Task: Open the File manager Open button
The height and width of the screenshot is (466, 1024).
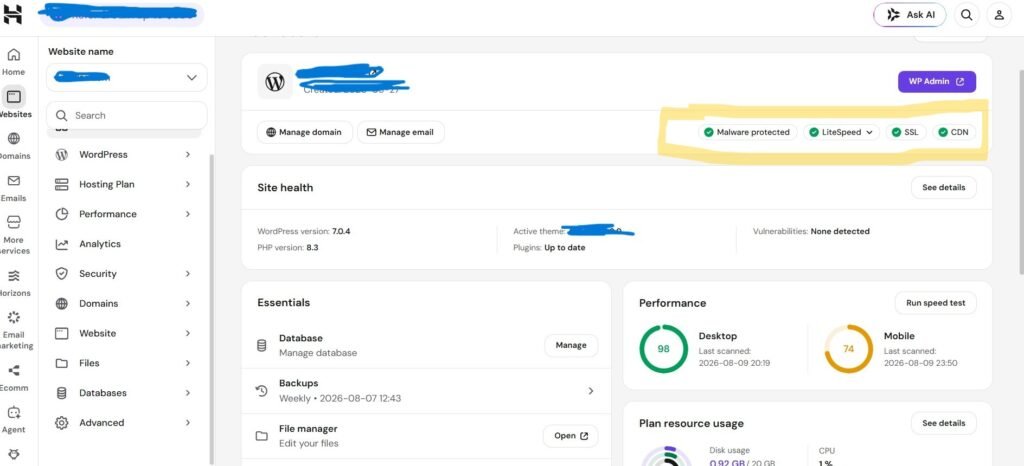Action: [x=570, y=436]
